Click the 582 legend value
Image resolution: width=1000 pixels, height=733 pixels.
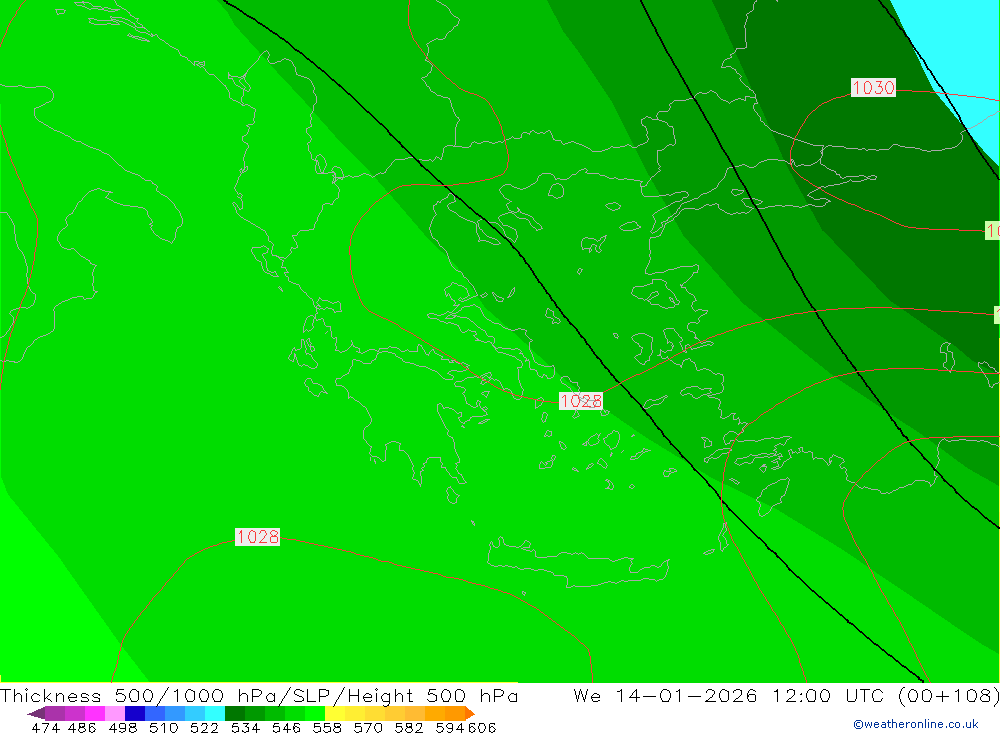click(408, 727)
